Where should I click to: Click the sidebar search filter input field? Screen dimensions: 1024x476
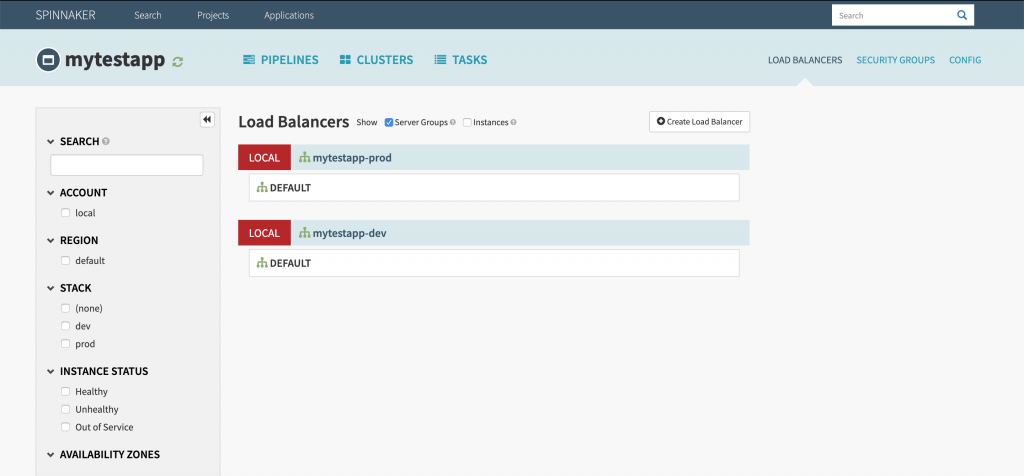coord(127,165)
